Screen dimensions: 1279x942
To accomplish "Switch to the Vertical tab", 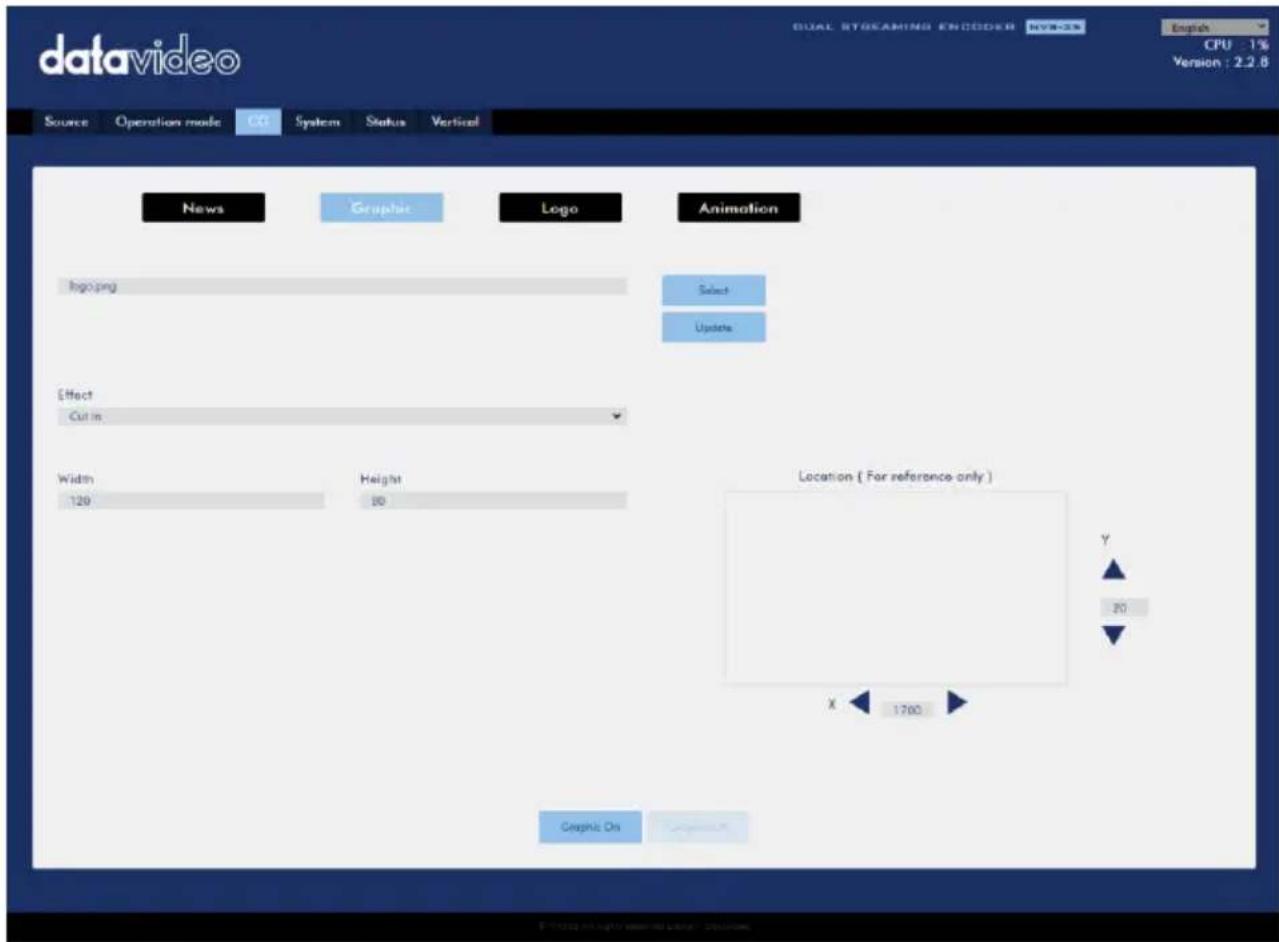I will (455, 122).
